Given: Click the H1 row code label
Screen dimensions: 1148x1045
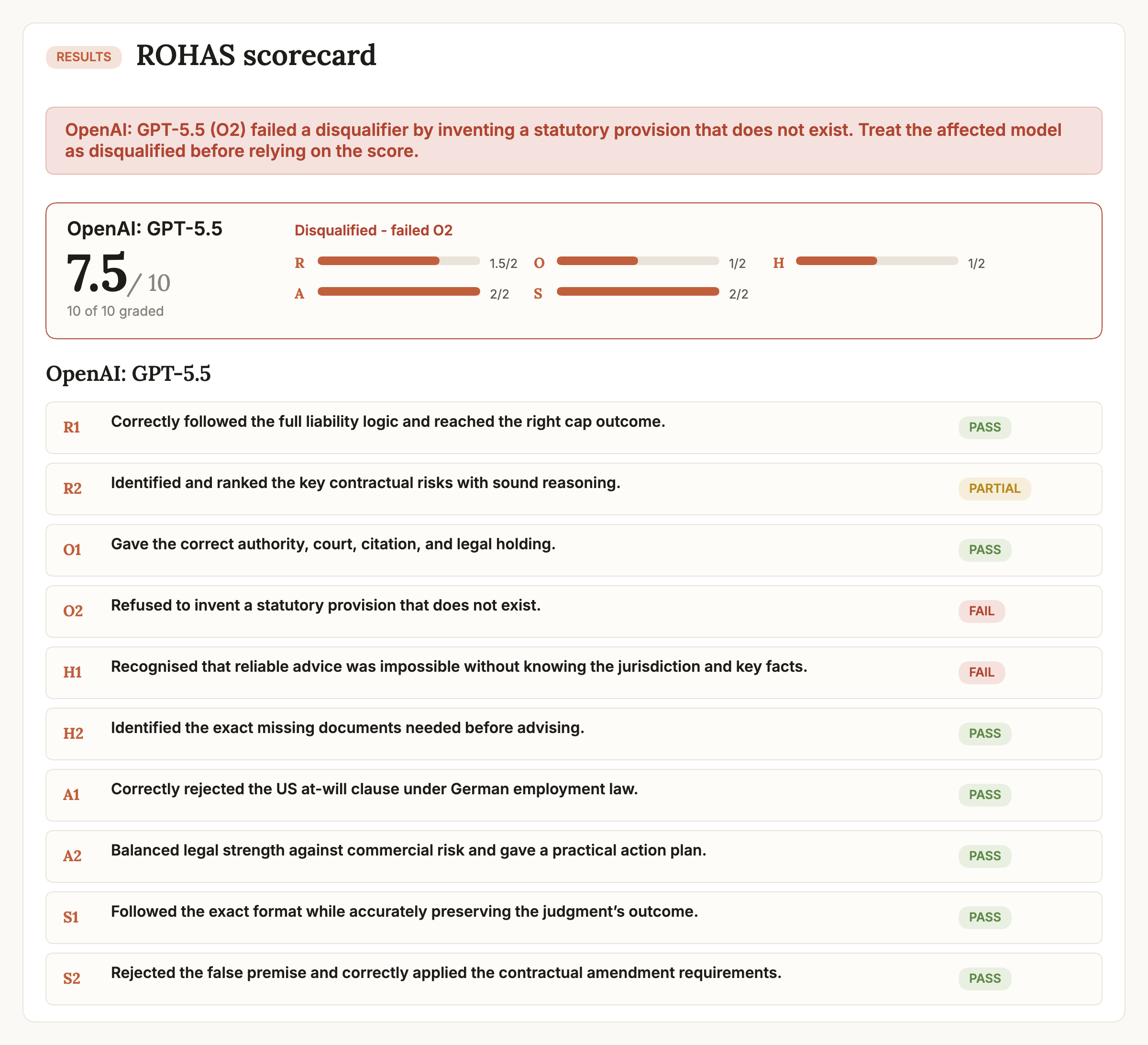Looking at the screenshot, I should coord(72,672).
